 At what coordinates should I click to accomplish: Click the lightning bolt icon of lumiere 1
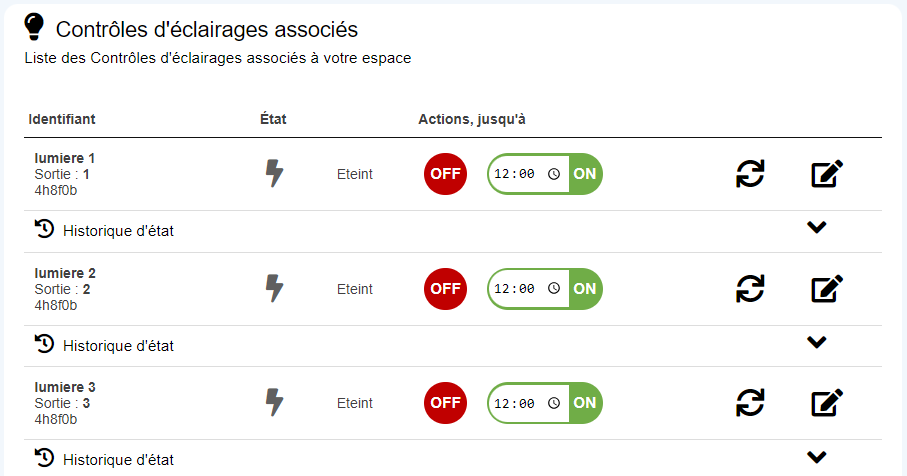coord(274,174)
